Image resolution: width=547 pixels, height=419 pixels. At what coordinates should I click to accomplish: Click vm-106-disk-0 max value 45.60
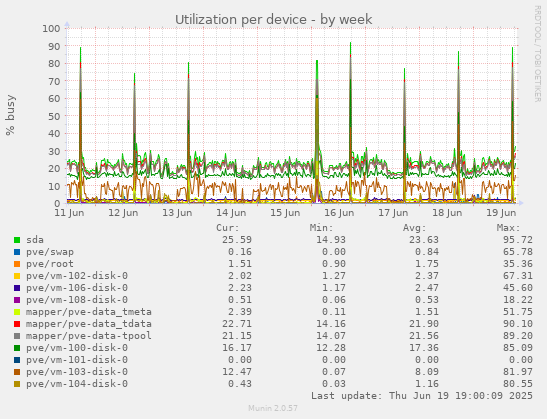[x=518, y=288]
